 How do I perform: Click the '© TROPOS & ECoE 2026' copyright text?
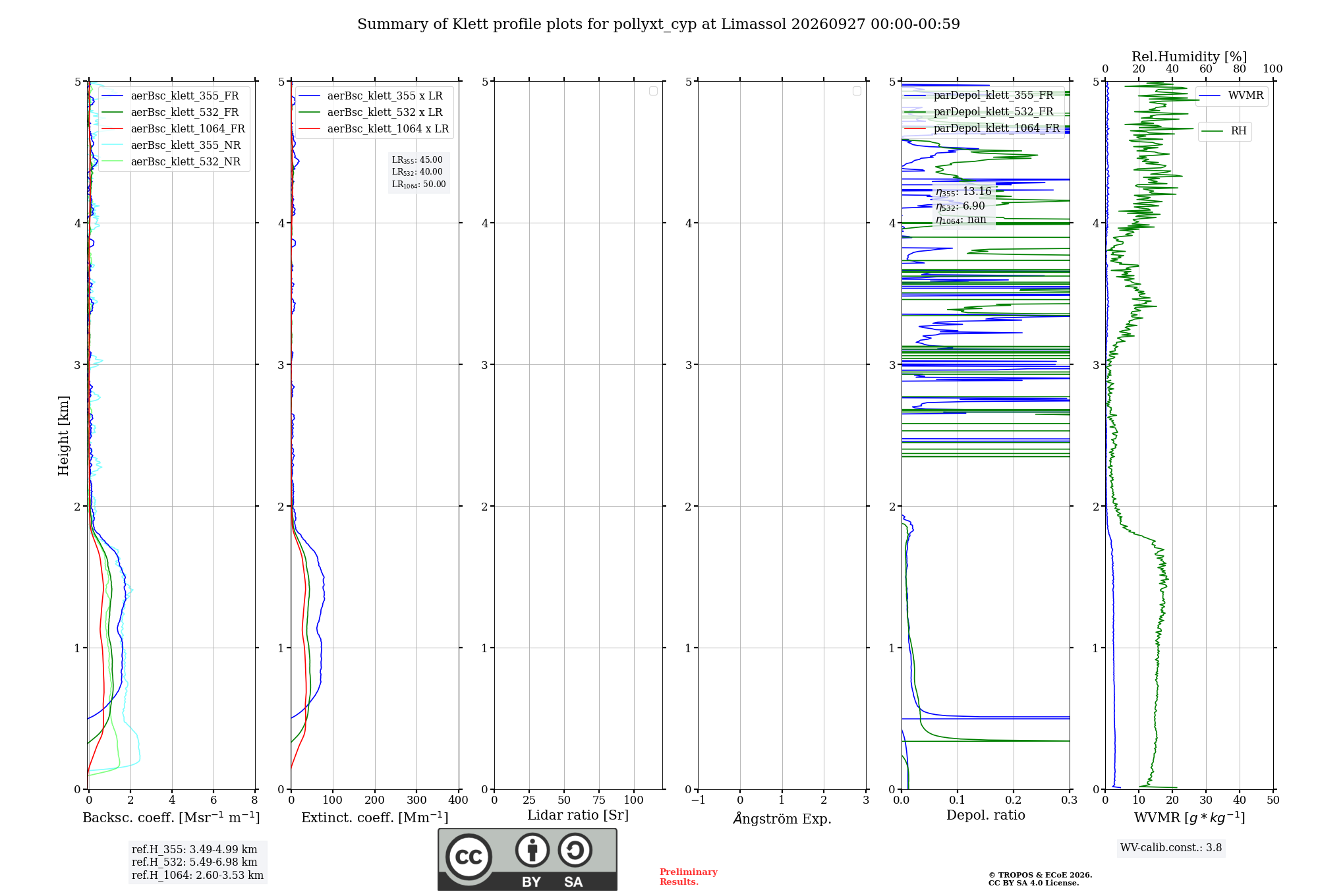coord(1041,875)
